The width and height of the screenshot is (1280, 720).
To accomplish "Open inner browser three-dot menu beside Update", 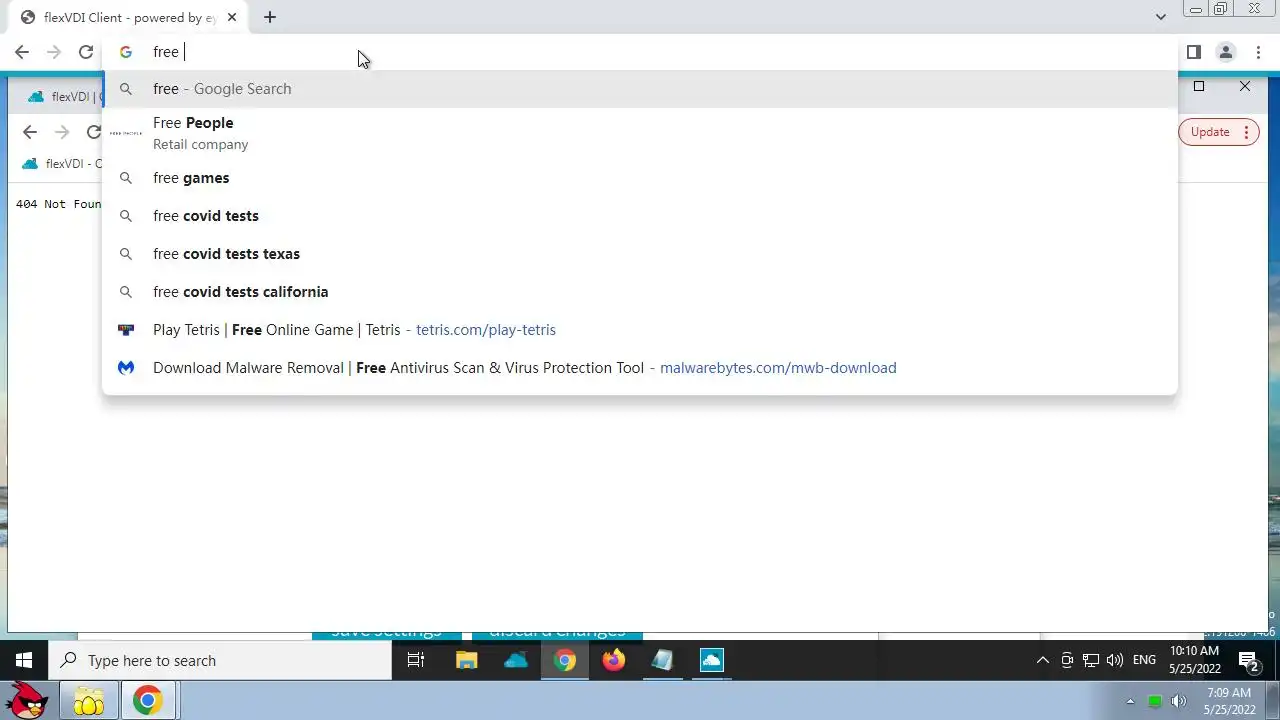I will pyautogui.click(x=1247, y=132).
